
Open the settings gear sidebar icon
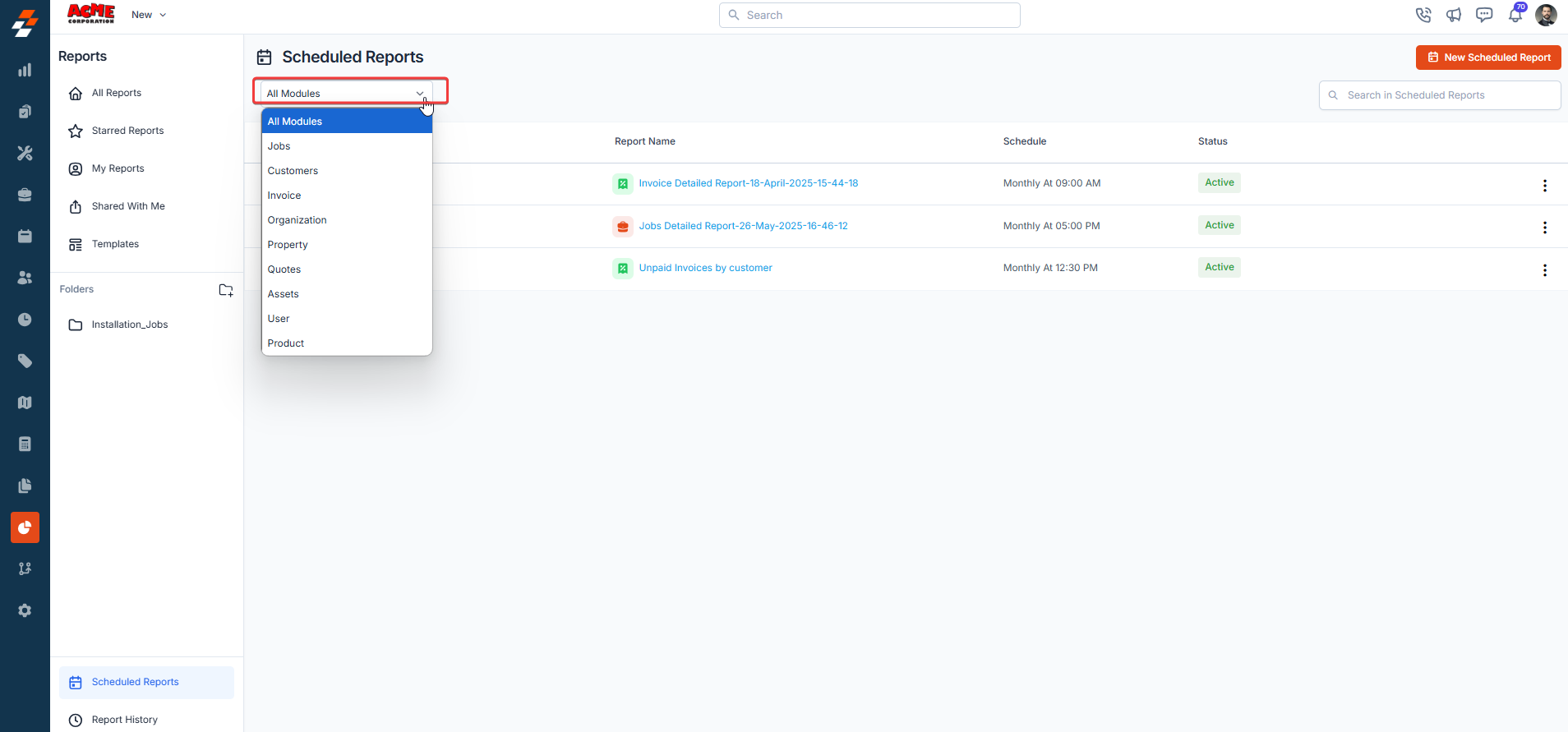click(x=25, y=610)
